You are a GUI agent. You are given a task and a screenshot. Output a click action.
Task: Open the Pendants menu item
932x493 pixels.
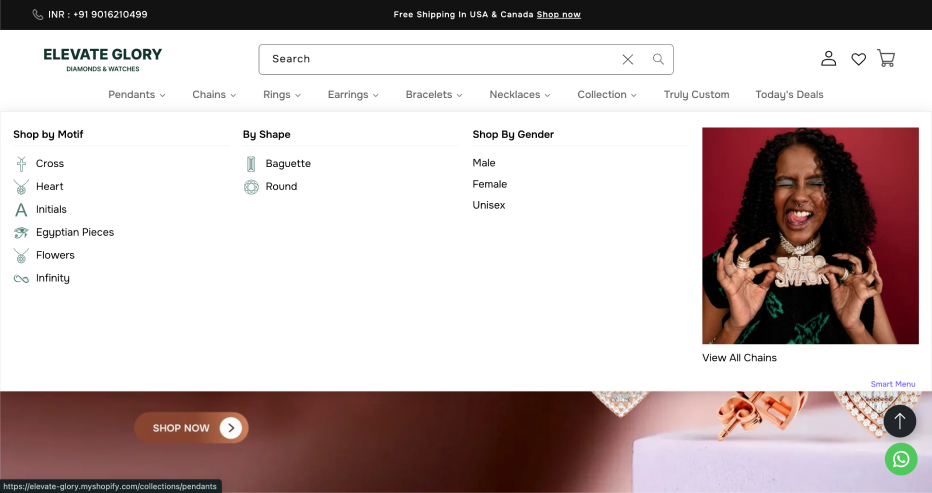tap(131, 95)
